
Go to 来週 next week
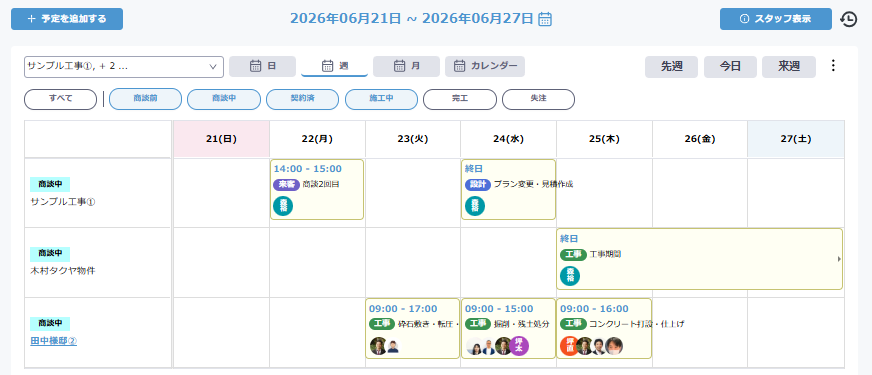click(789, 67)
